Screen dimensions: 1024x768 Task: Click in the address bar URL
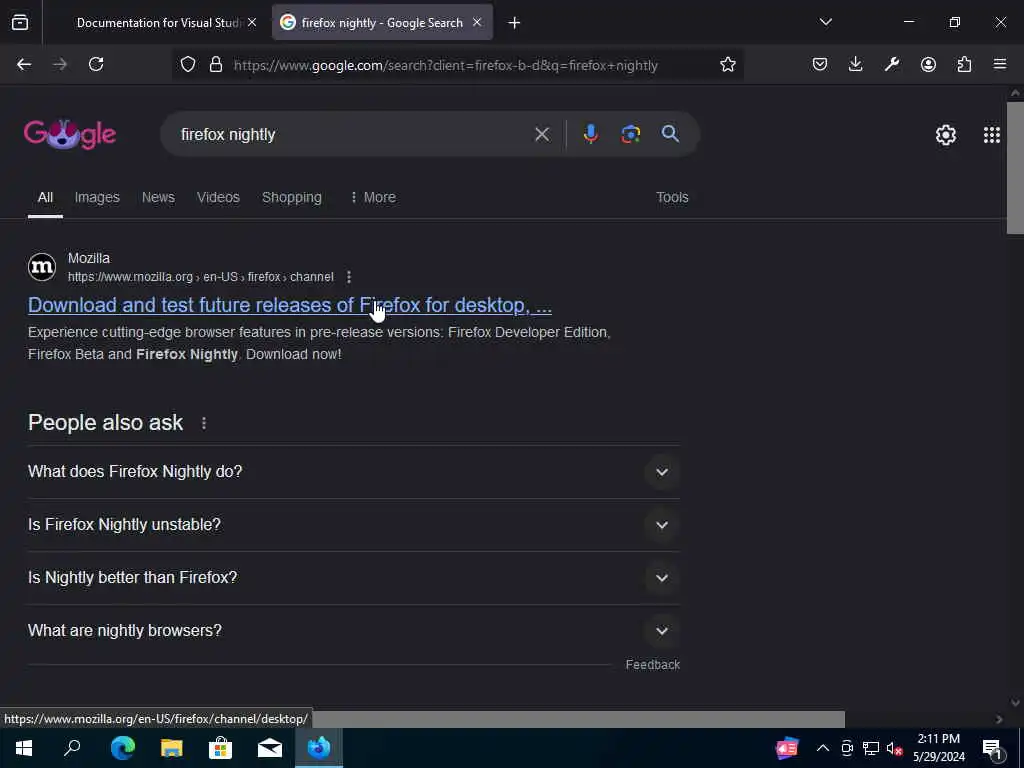445,65
